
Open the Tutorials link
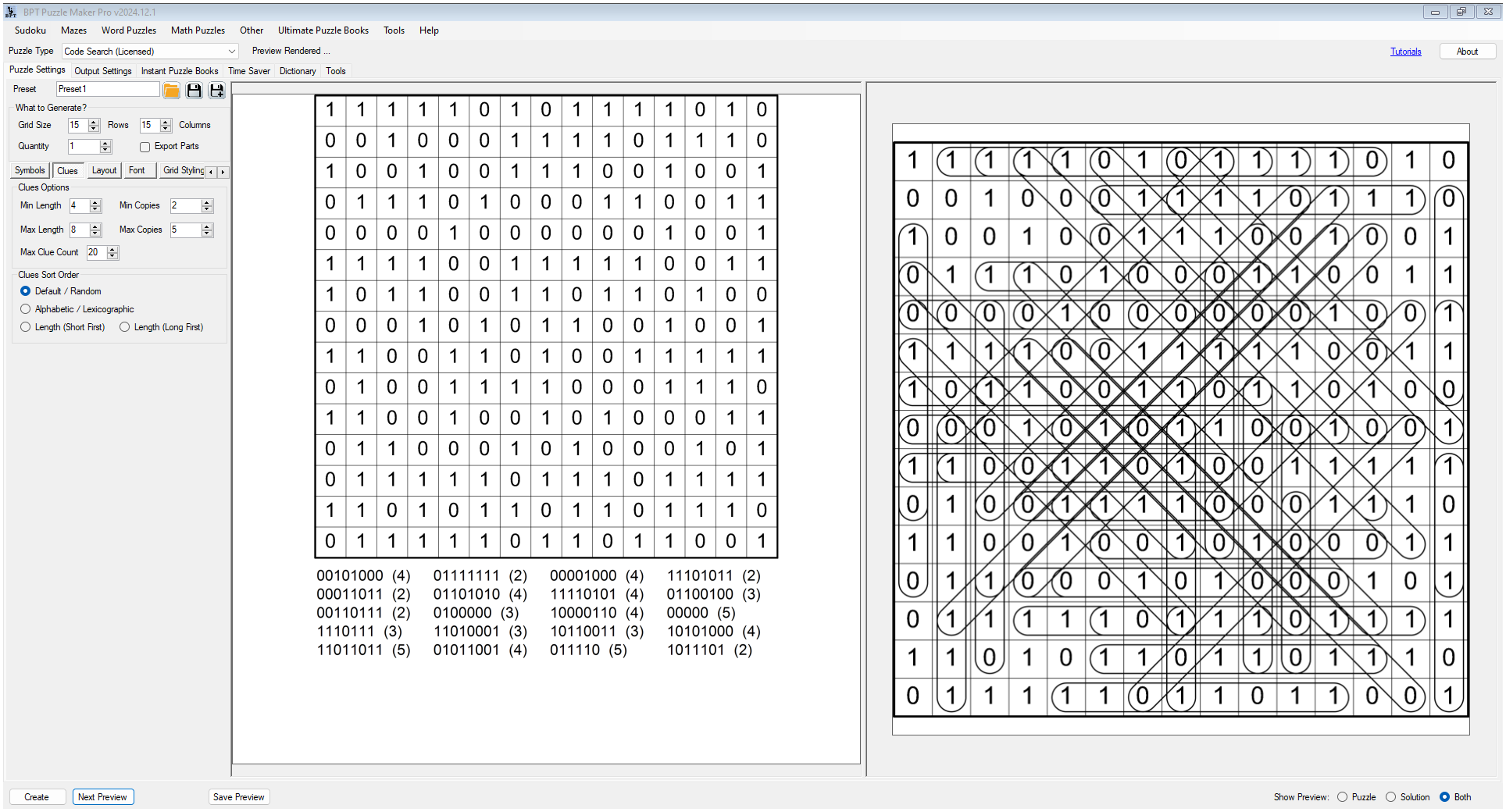click(1405, 52)
